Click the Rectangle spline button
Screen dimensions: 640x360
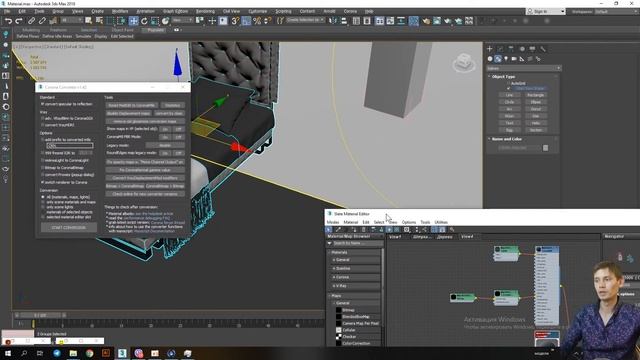click(x=536, y=95)
